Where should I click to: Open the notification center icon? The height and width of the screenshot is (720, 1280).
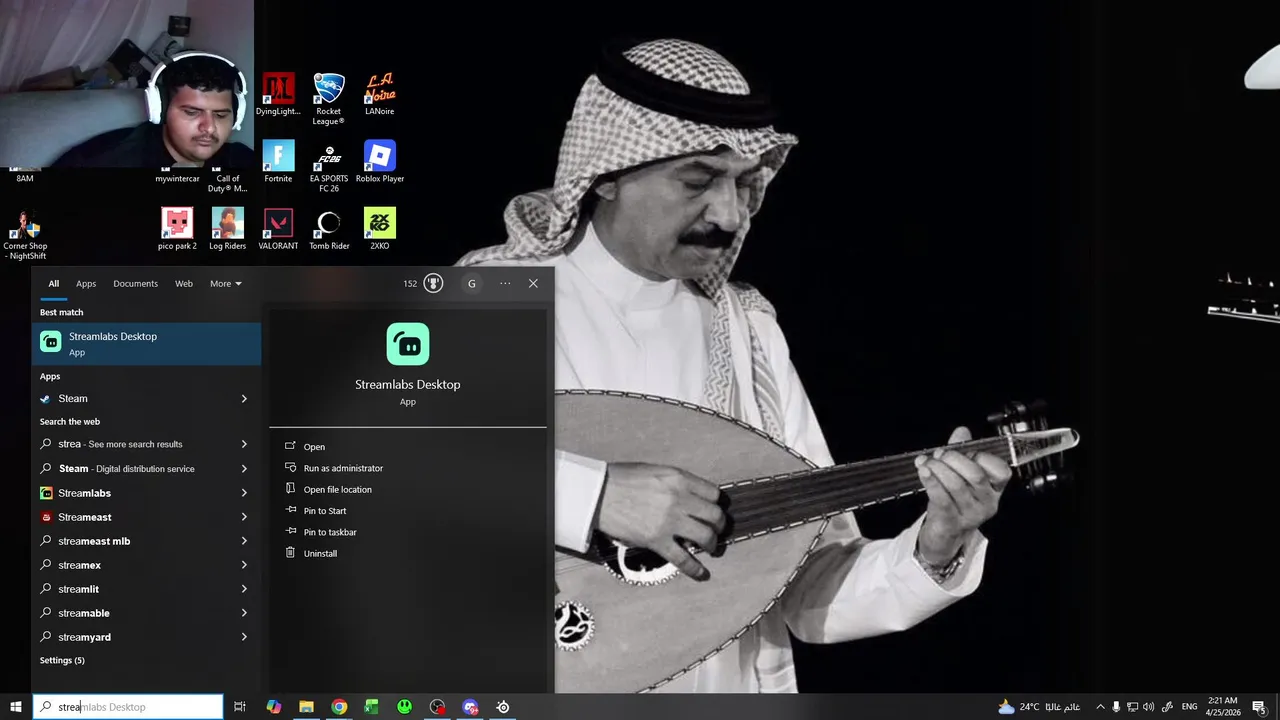(1260, 707)
